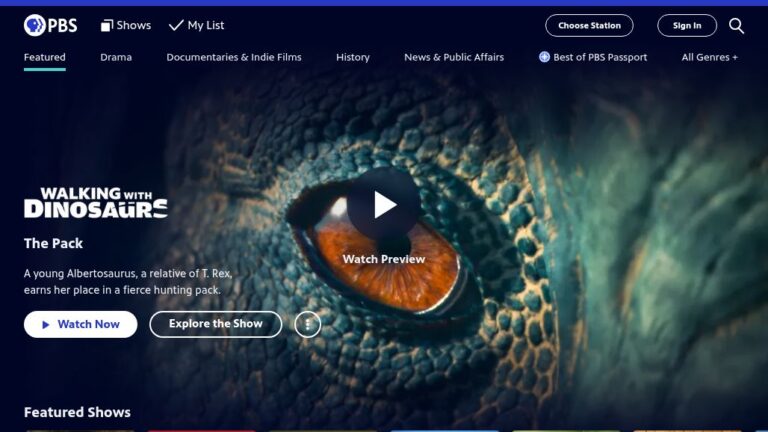Switch to the History tab
This screenshot has height=432, width=768.
click(x=353, y=57)
